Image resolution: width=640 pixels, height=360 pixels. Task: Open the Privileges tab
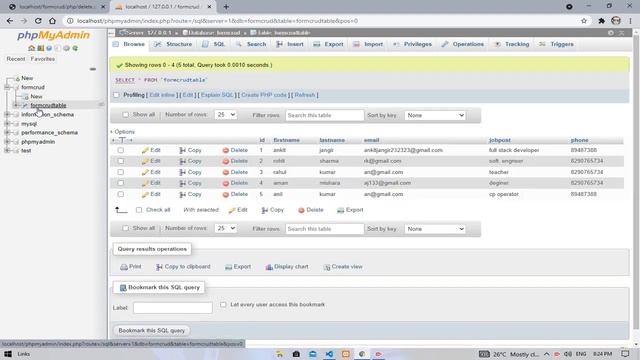[412, 44]
